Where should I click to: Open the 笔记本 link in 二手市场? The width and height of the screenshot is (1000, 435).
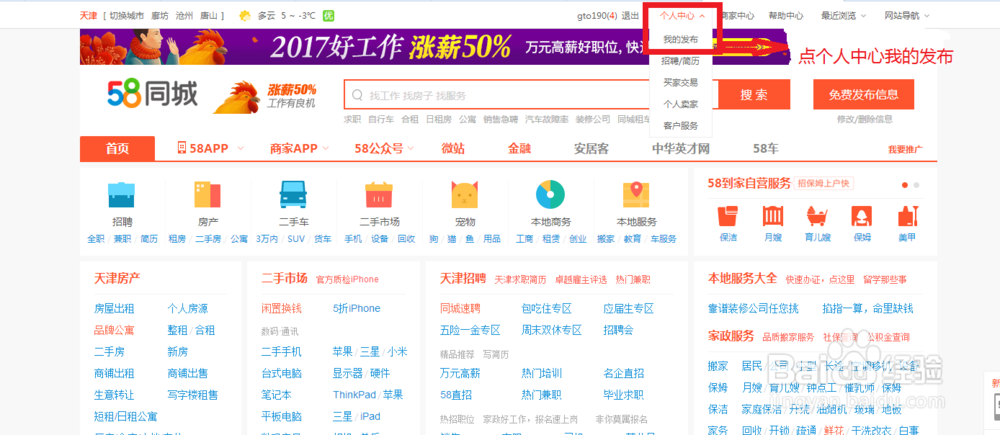276,395
